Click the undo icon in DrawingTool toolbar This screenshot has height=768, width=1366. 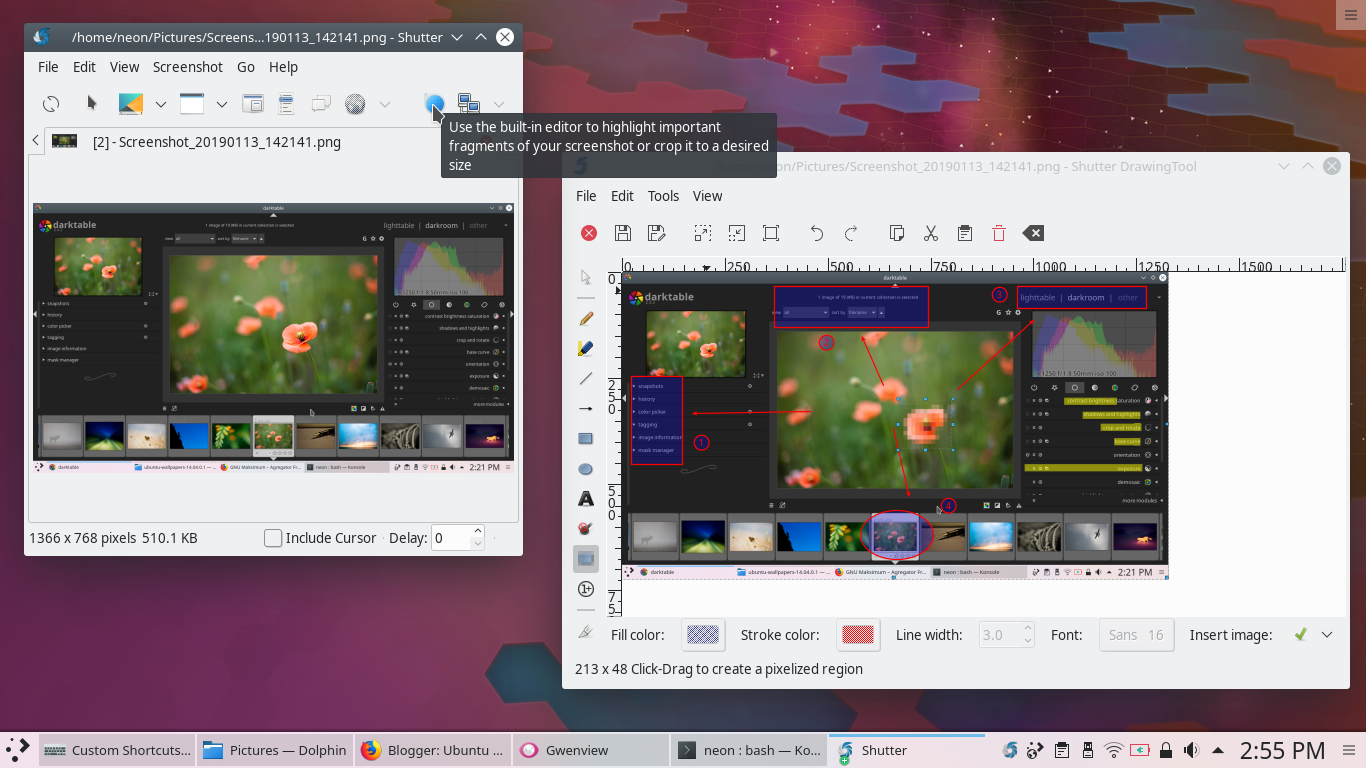pyautogui.click(x=816, y=232)
